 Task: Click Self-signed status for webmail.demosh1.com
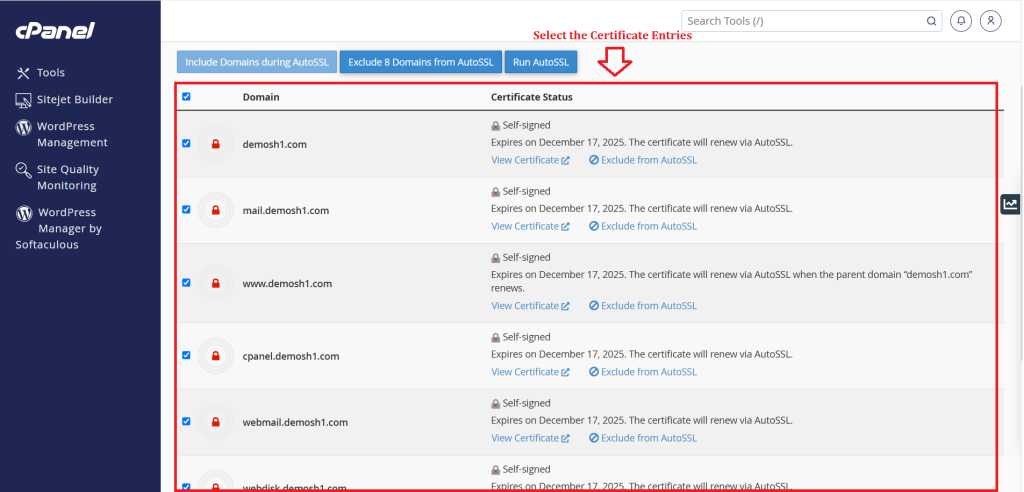click(x=520, y=403)
